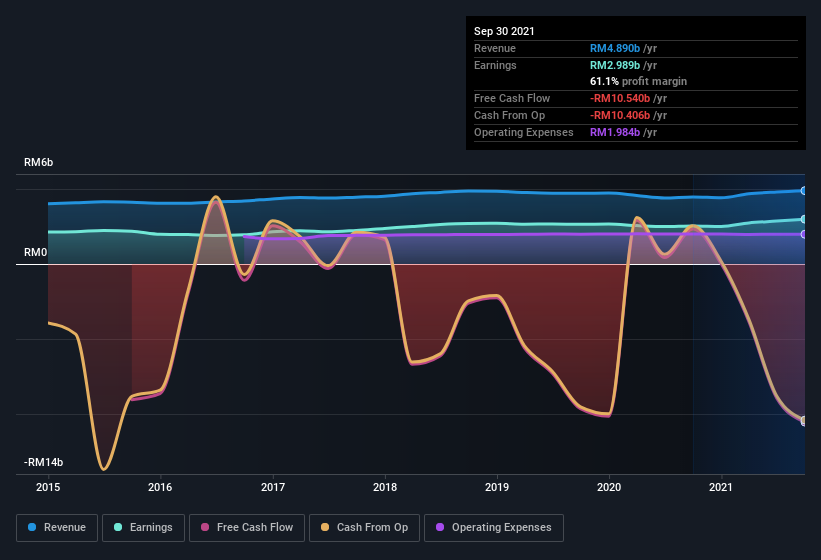821x560 pixels.
Task: Click the RM1.984b operating expenses value
Action: (615, 132)
